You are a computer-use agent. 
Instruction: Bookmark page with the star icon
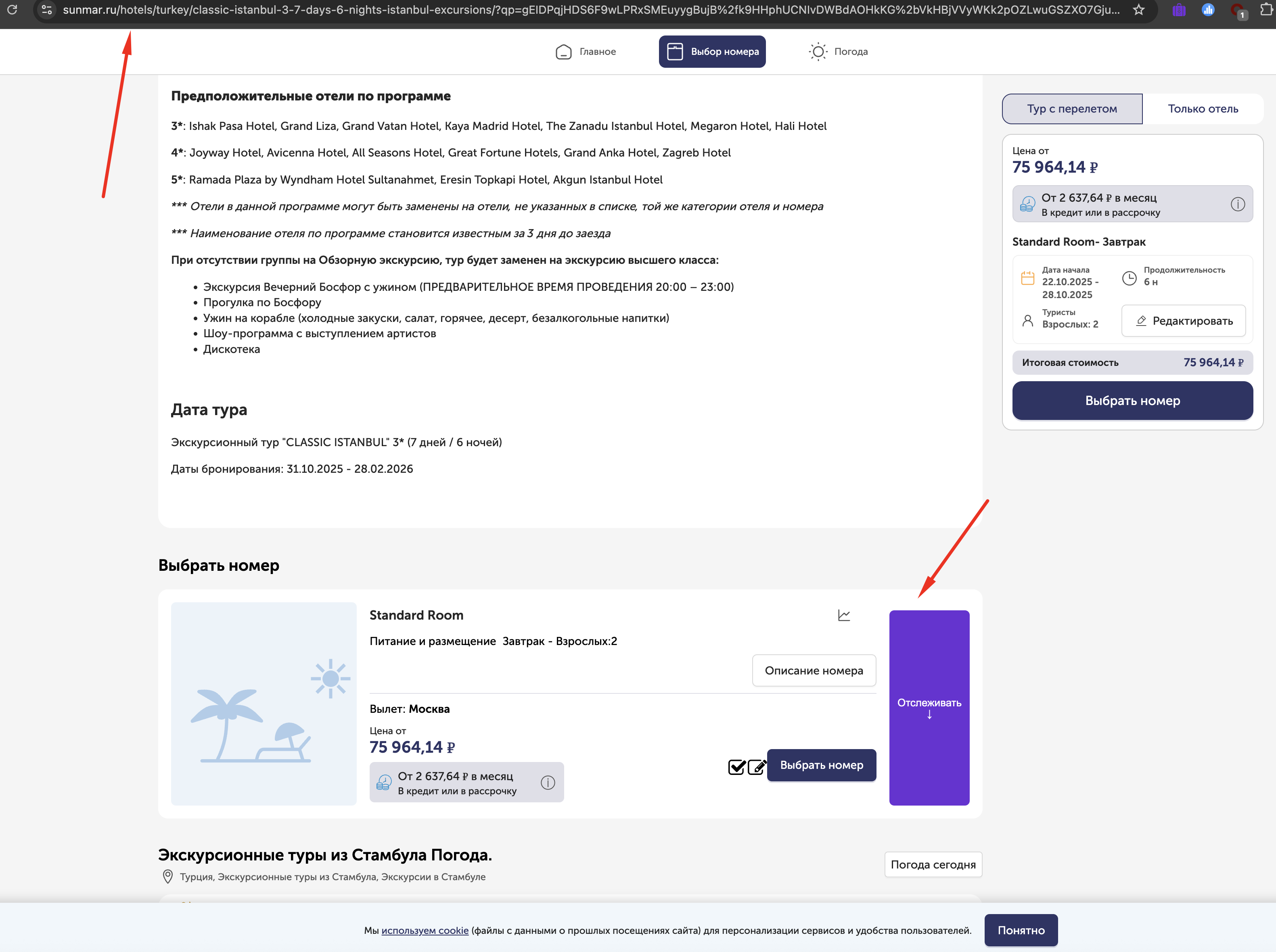pos(1139,10)
